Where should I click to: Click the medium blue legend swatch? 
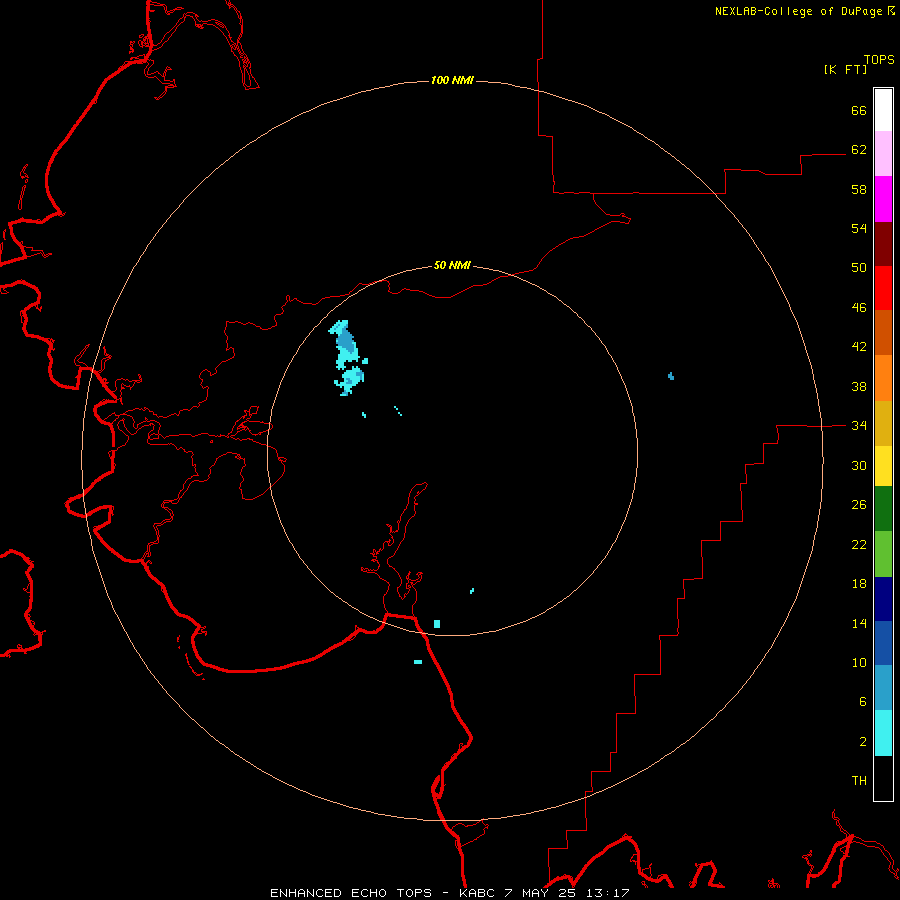pyautogui.click(x=883, y=643)
